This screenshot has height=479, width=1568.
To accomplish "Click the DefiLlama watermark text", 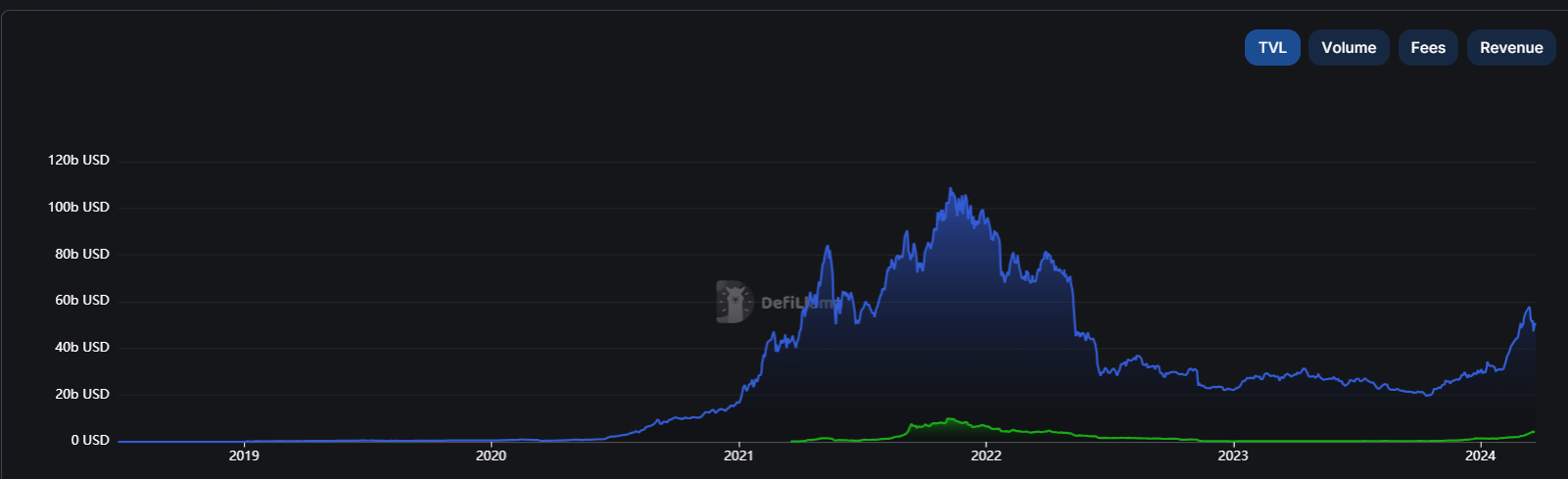I will [x=797, y=303].
